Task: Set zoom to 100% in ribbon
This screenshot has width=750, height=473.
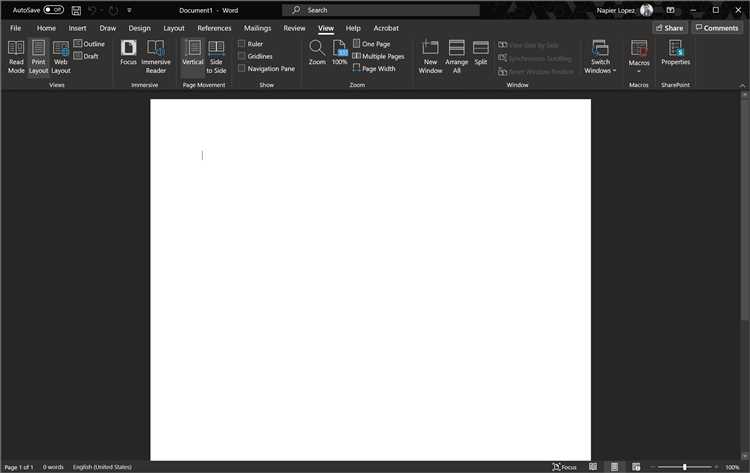Action: click(x=340, y=53)
